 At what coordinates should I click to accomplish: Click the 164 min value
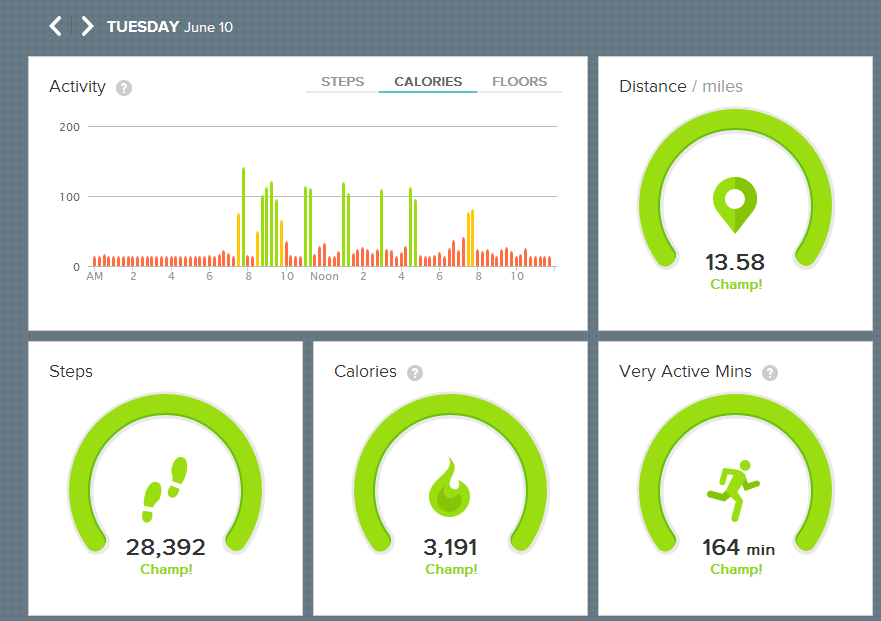738,547
